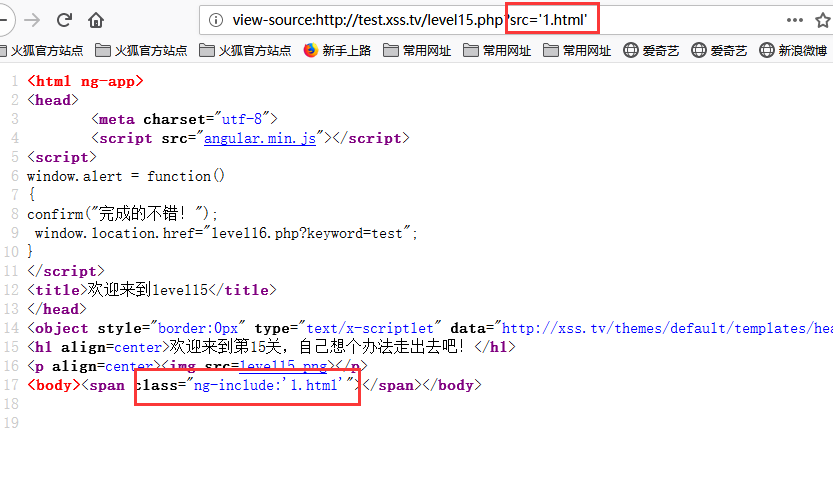Click the forward navigation arrow

pos(32,20)
